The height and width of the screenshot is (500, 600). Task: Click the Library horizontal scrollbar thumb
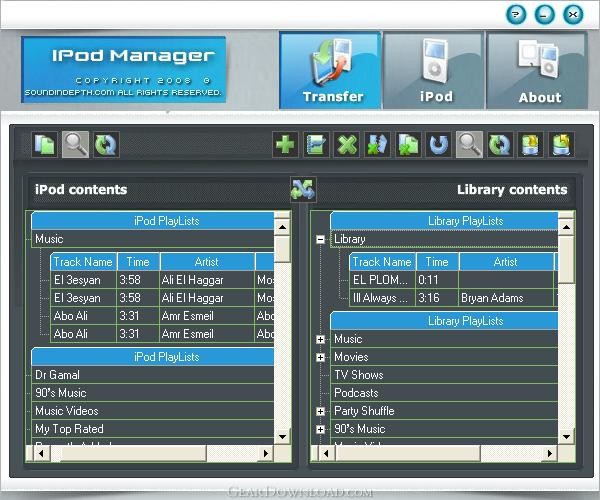click(x=408, y=454)
